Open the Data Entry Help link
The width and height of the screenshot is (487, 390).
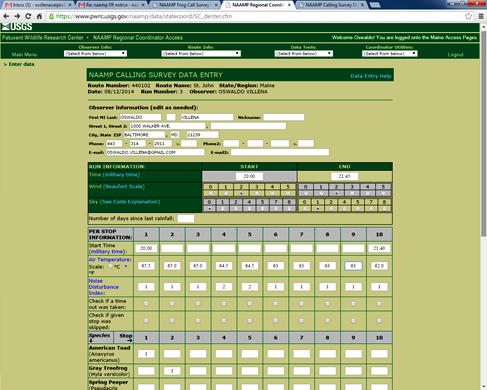pyautogui.click(x=371, y=76)
